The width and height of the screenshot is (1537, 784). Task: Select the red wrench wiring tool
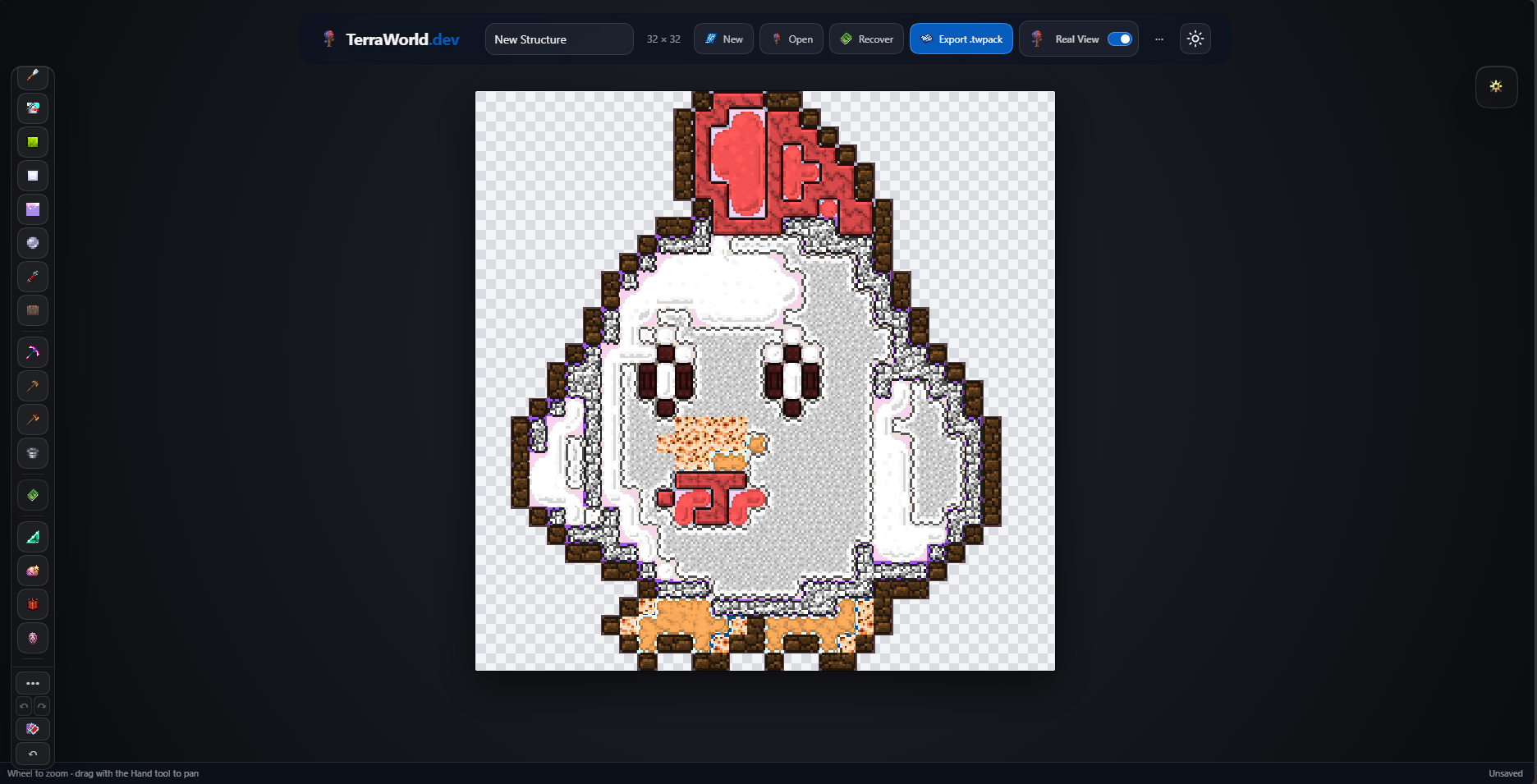pos(33,277)
